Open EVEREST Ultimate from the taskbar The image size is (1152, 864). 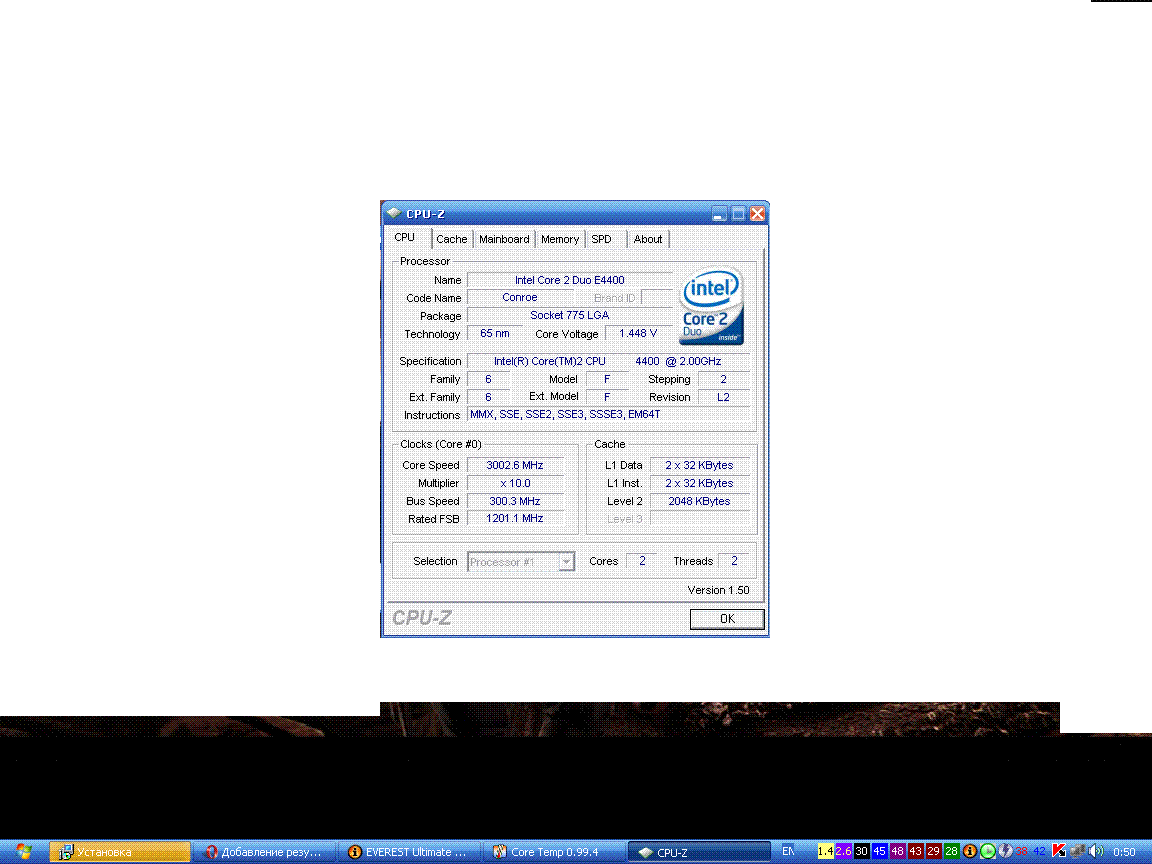tap(408, 852)
